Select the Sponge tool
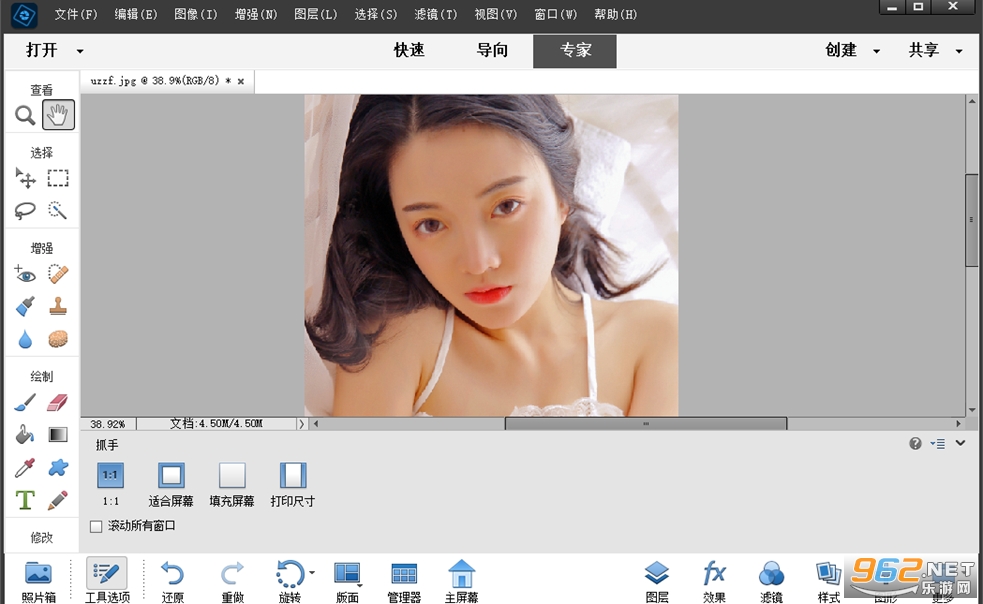Viewport: 983px width, 604px height. pos(58,339)
